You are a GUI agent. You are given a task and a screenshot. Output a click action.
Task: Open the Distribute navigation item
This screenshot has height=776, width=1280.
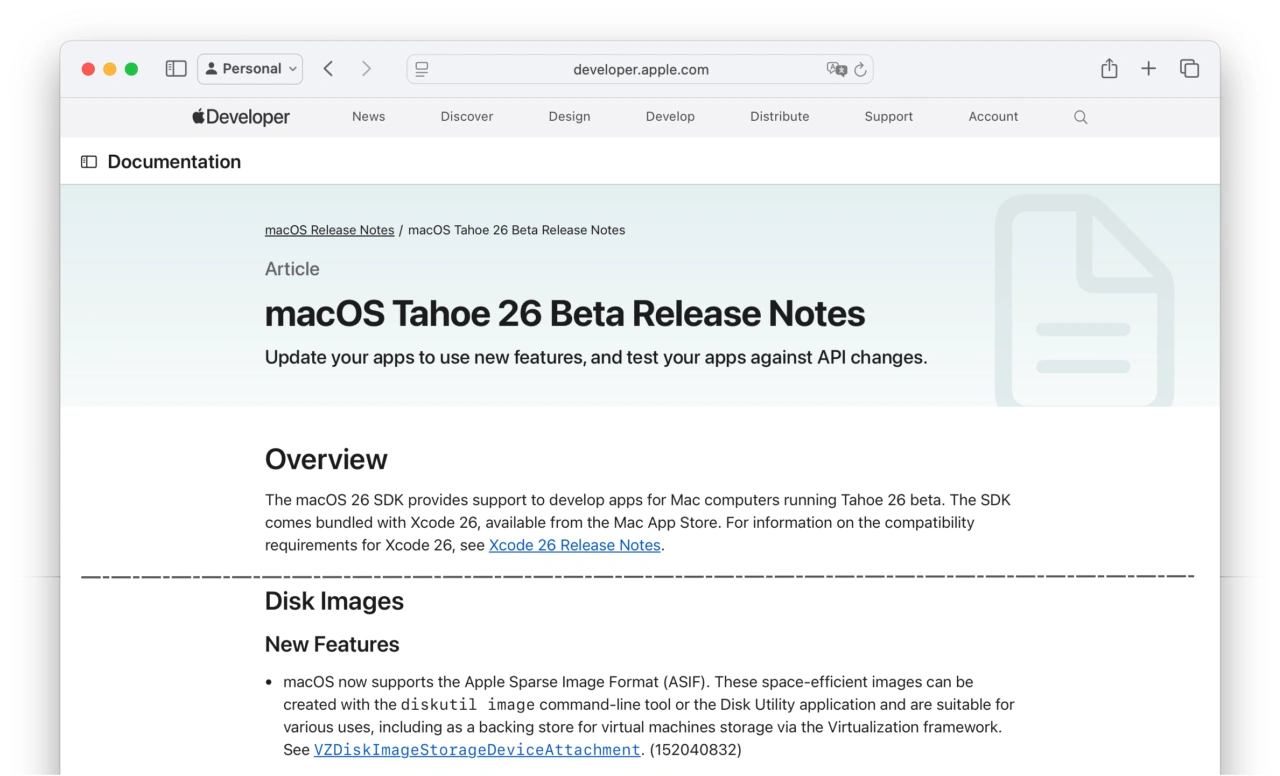[779, 117]
